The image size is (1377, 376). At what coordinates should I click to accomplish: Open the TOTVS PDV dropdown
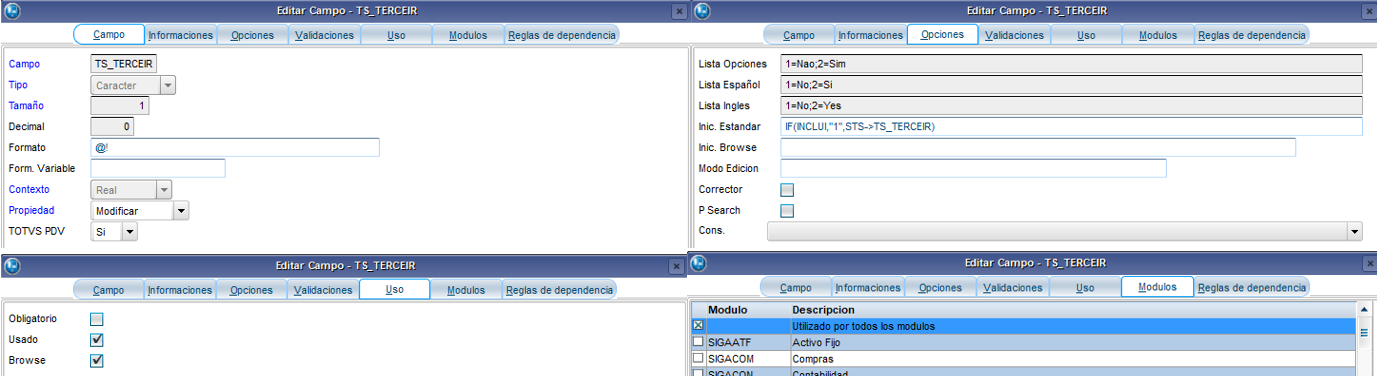[130, 231]
